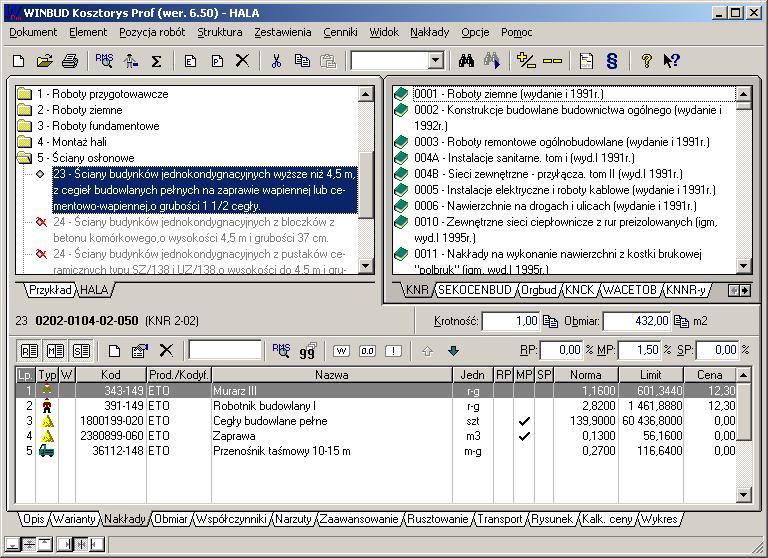Viewport: 768px width, 558px height.
Task: Click the yellow question mark help icon
Action: click(647, 61)
